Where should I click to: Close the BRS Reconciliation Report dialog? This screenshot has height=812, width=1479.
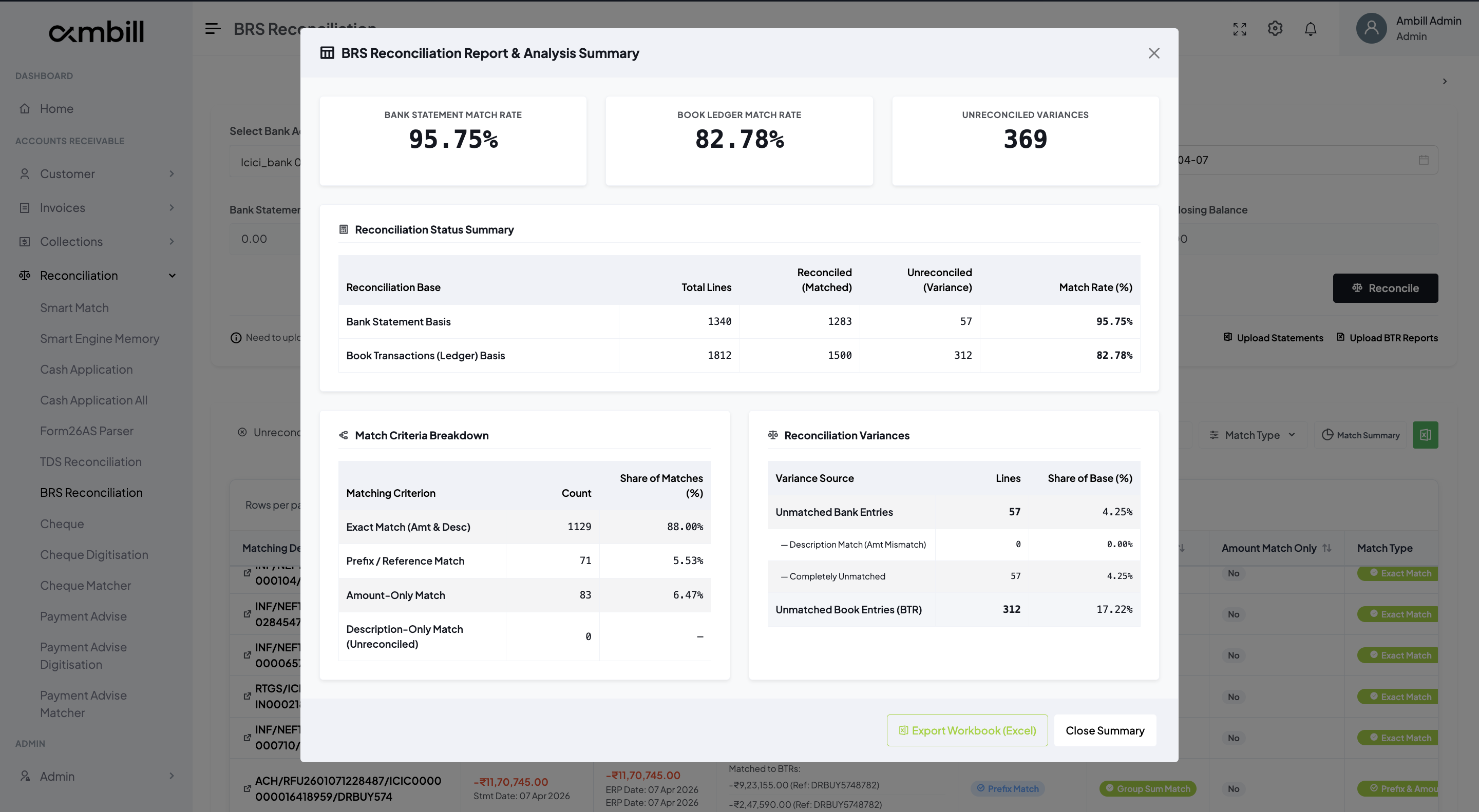(1153, 53)
